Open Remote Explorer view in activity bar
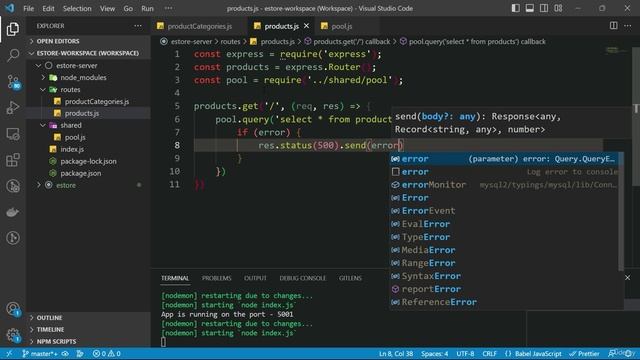Image resolution: width=640 pixels, height=360 pixels. [13, 134]
